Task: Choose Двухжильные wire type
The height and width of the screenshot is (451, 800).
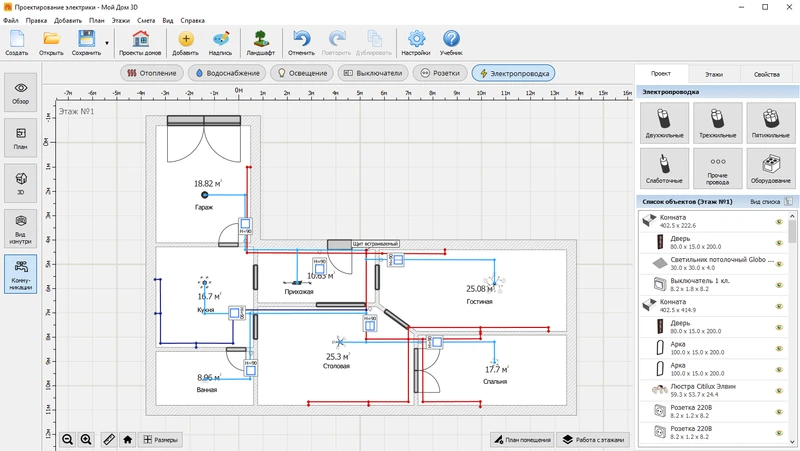Action: coord(664,122)
